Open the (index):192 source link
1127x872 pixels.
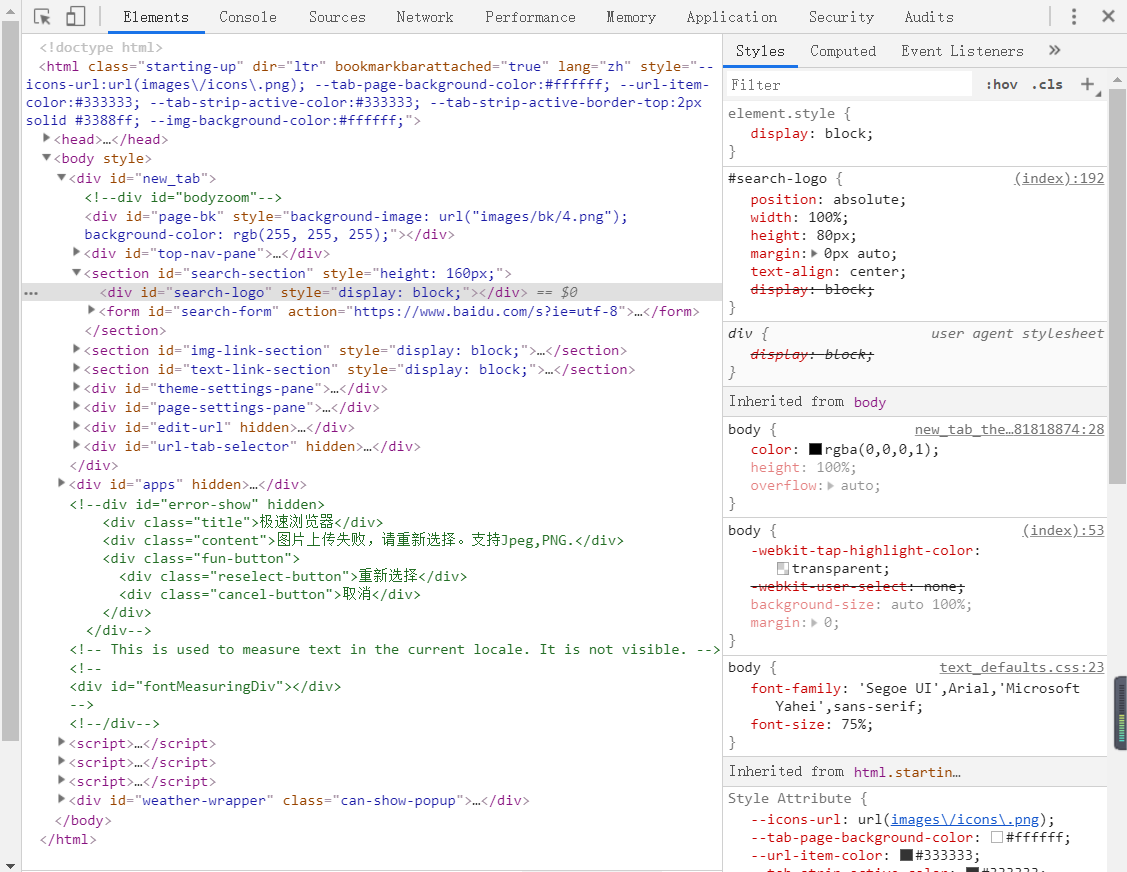point(1059,178)
